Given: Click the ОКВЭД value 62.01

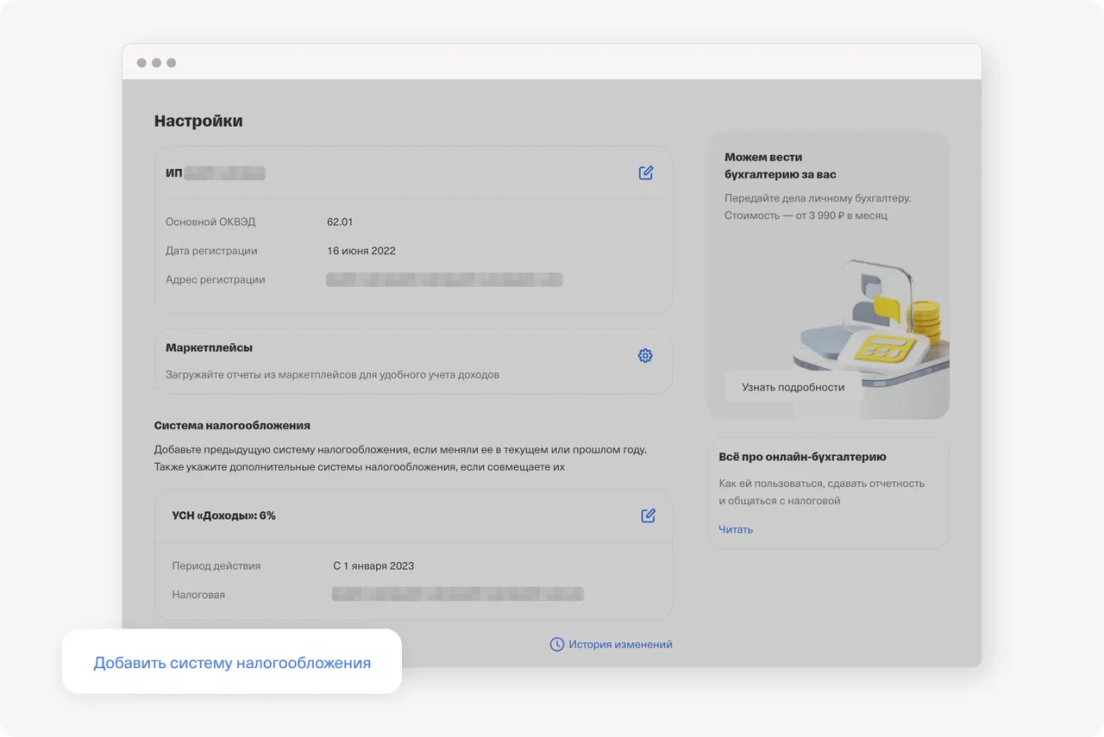Looking at the screenshot, I should pyautogui.click(x=339, y=222).
